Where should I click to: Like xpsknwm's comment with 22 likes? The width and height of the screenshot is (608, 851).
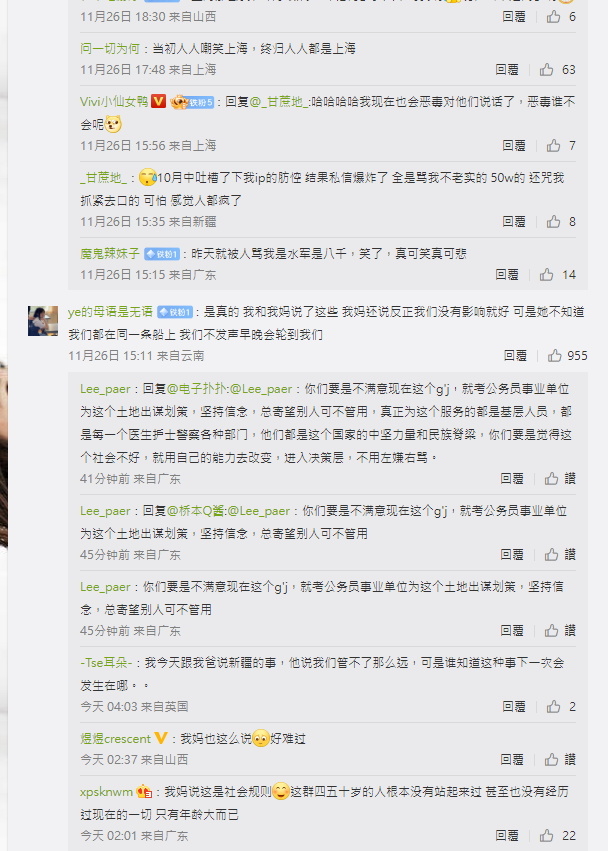547,835
